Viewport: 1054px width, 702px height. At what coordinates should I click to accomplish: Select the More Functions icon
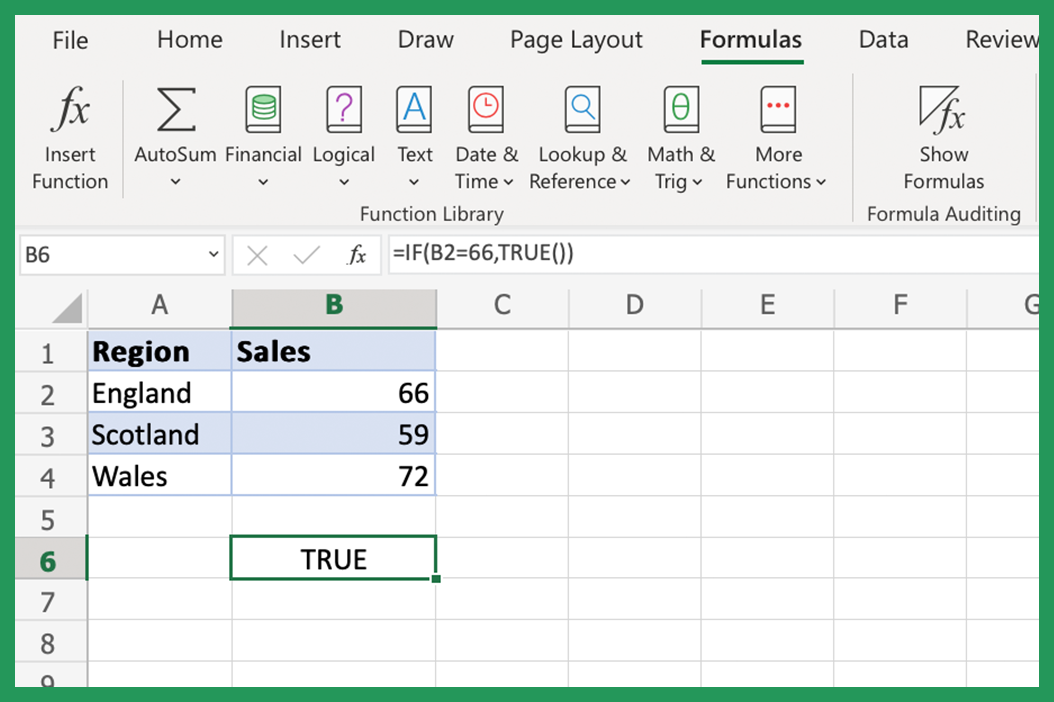[777, 110]
